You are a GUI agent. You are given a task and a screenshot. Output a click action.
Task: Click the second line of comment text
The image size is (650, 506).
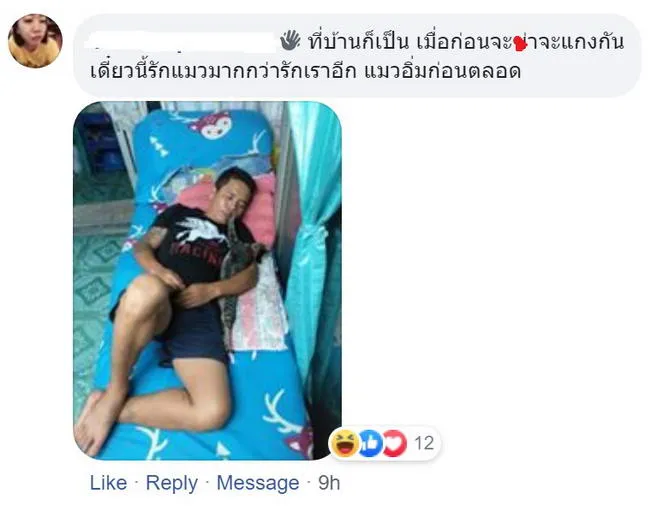[306, 71]
